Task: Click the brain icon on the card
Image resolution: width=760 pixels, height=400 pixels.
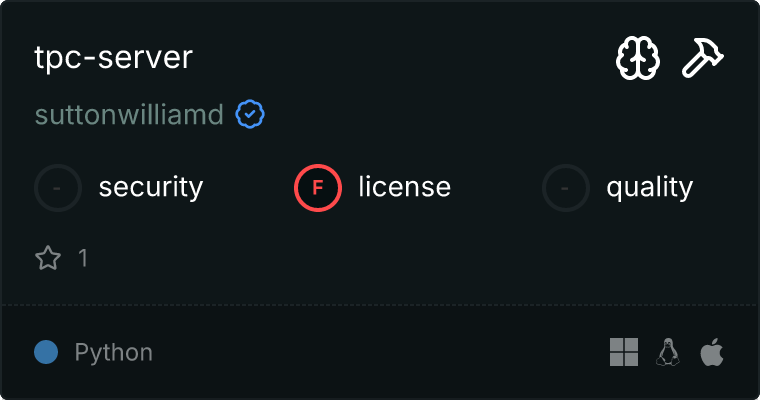Action: pyautogui.click(x=638, y=59)
